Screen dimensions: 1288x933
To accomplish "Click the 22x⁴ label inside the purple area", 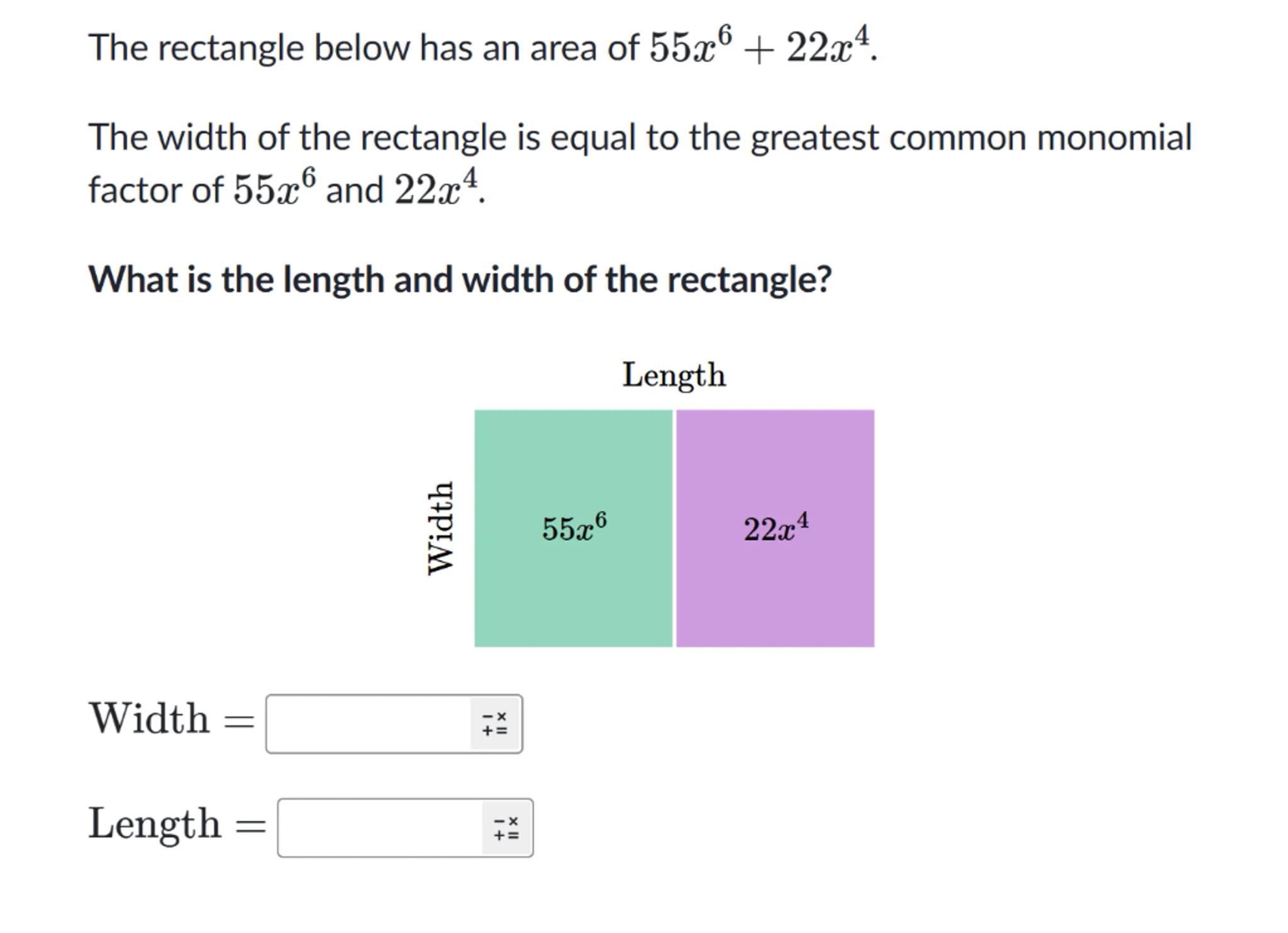I will (x=775, y=527).
